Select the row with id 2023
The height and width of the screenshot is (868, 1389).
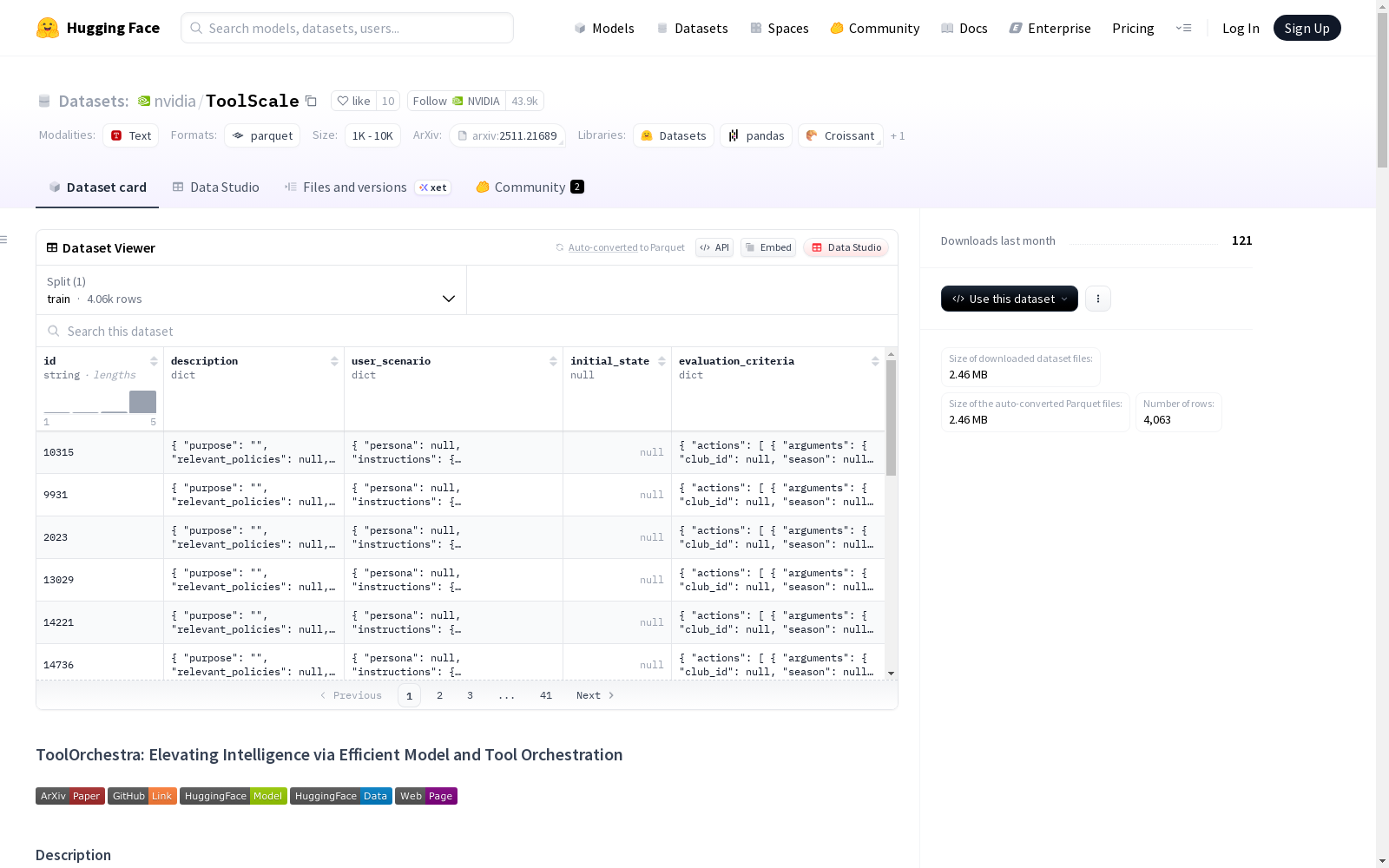click(x=460, y=537)
